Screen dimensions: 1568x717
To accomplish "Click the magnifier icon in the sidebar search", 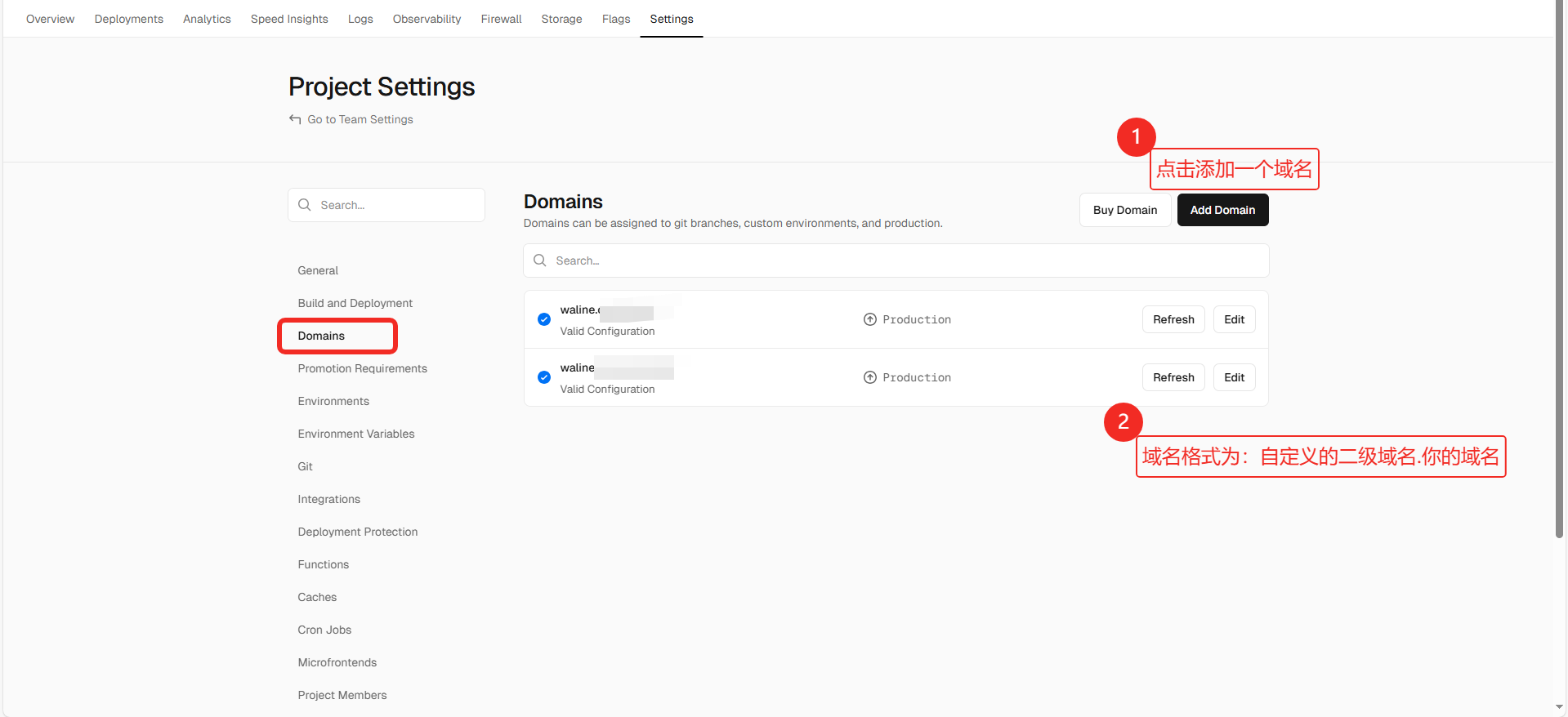I will pyautogui.click(x=305, y=205).
